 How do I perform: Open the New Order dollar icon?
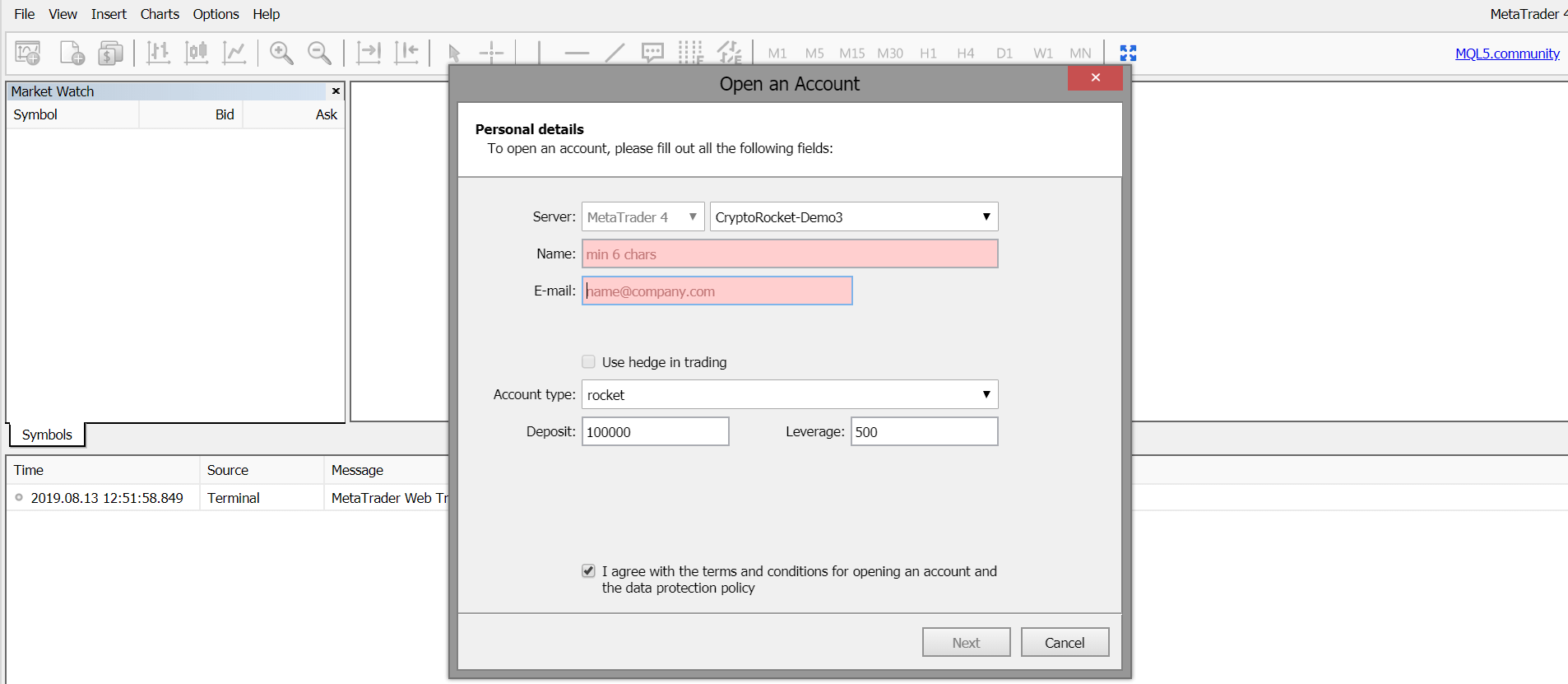110,53
